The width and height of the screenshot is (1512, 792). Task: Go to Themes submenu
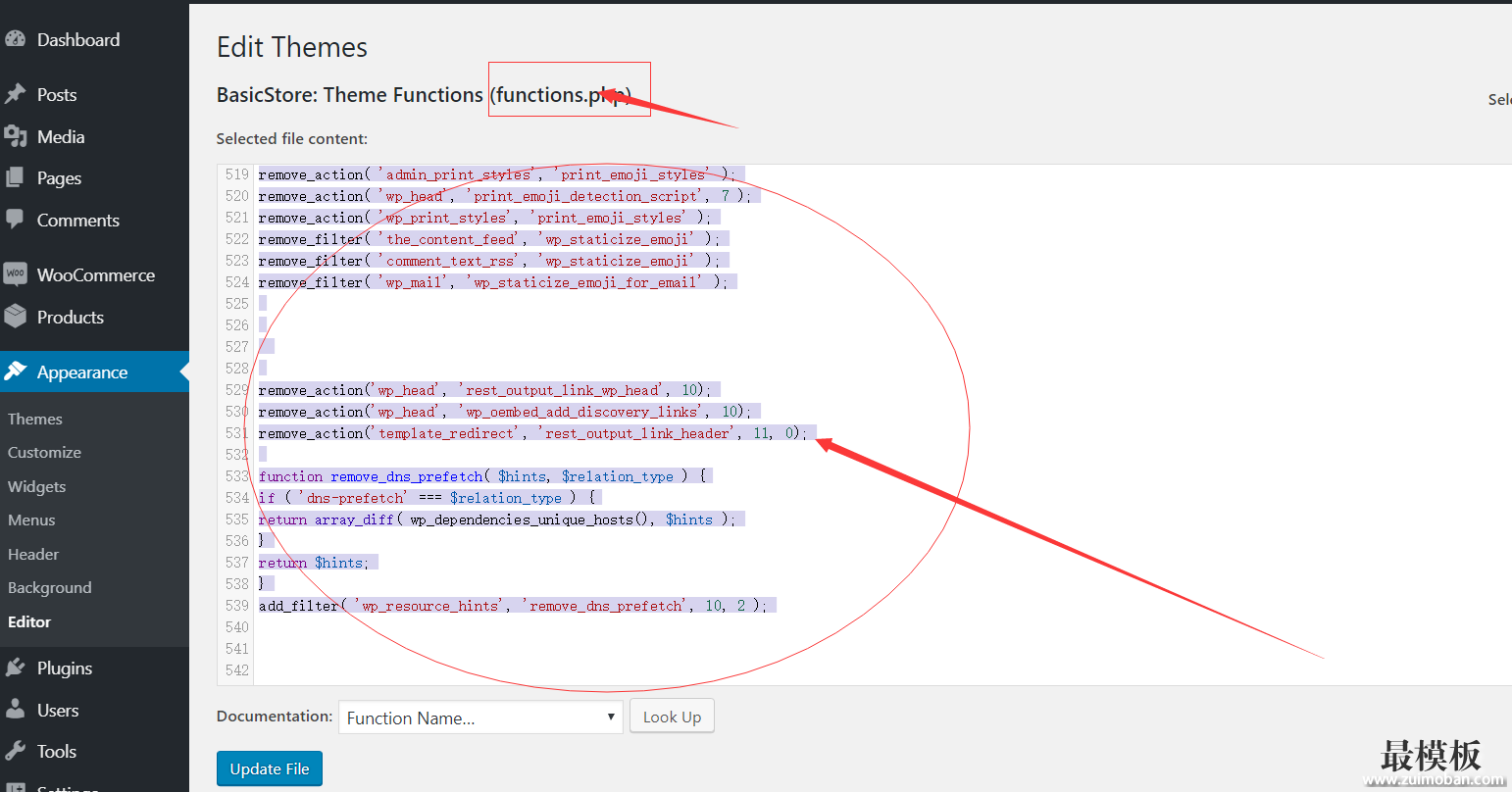pos(35,419)
